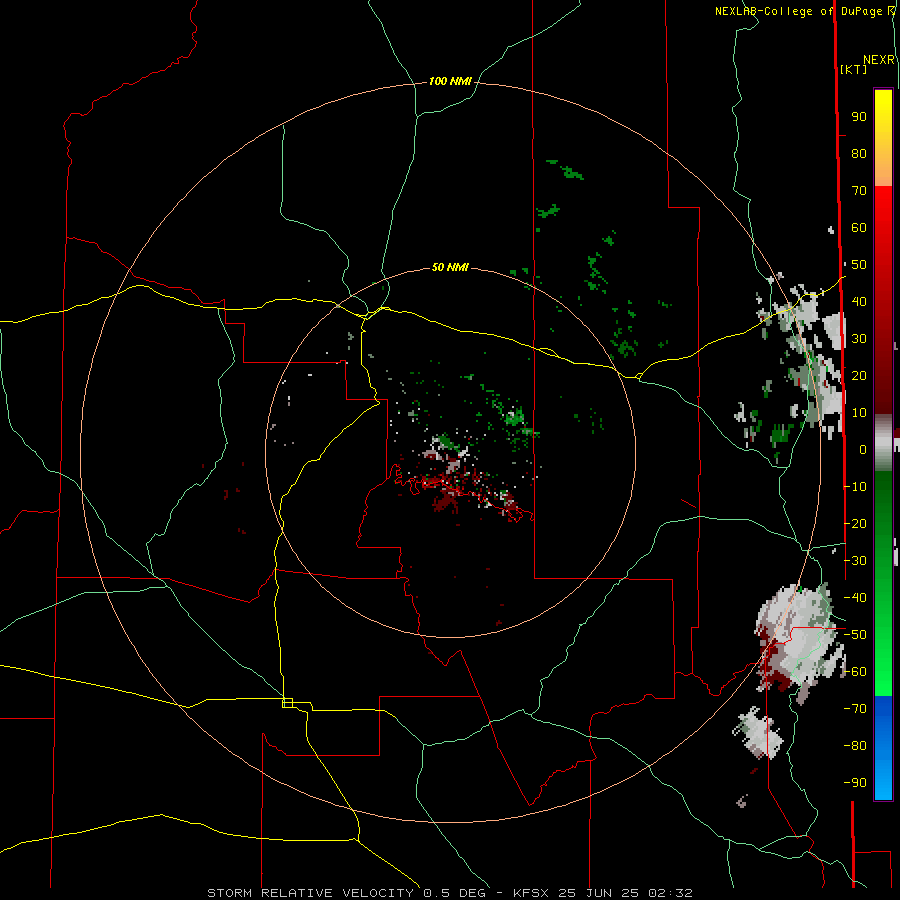Click the -30 value on velocity scale
Viewport: 900px width, 900px height.
(x=855, y=561)
